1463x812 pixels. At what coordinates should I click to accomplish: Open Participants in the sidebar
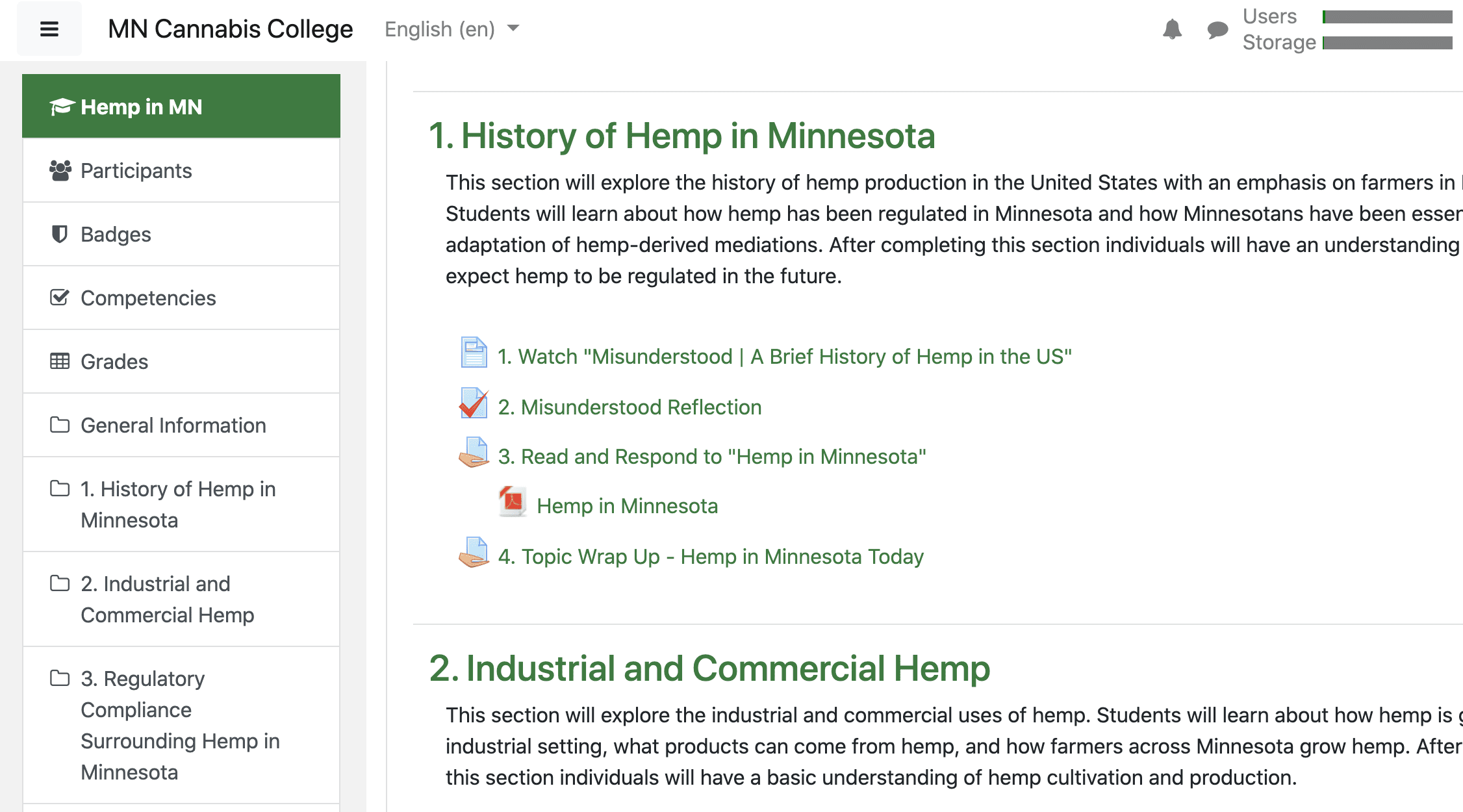[136, 170]
